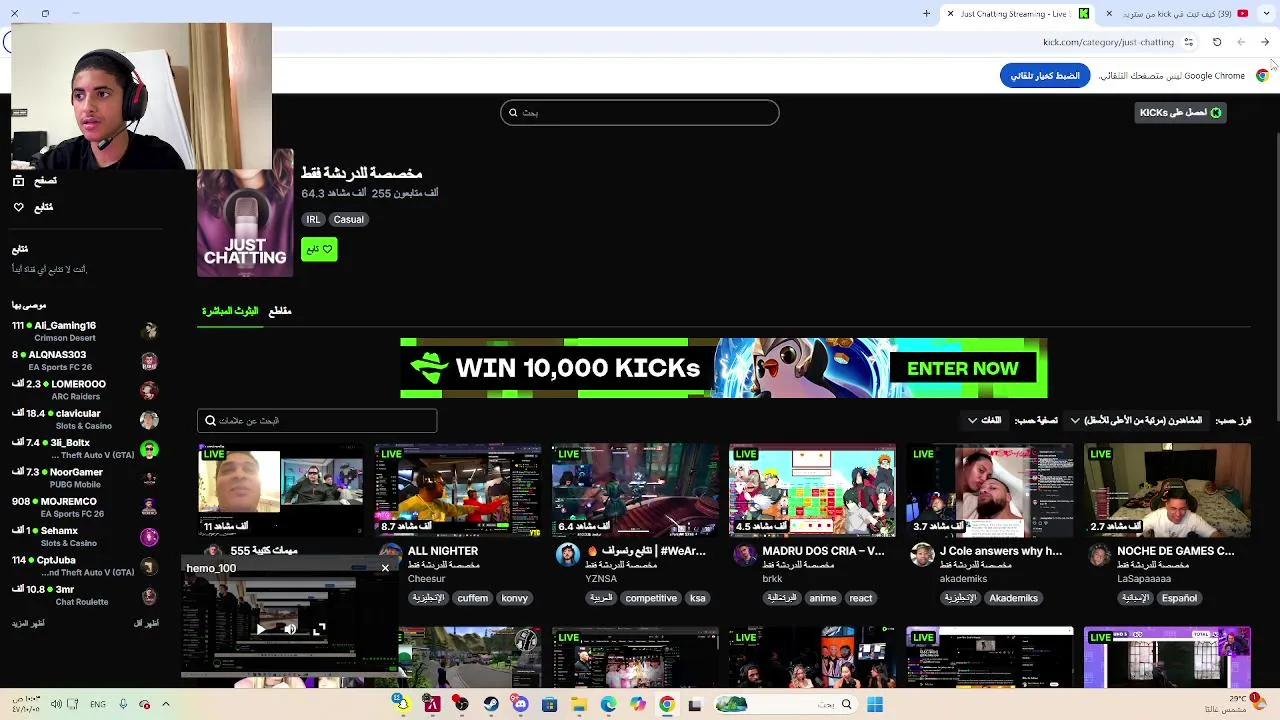Open 3mr Chat Roulette channel
1280x720 pixels.
[x=85, y=596]
